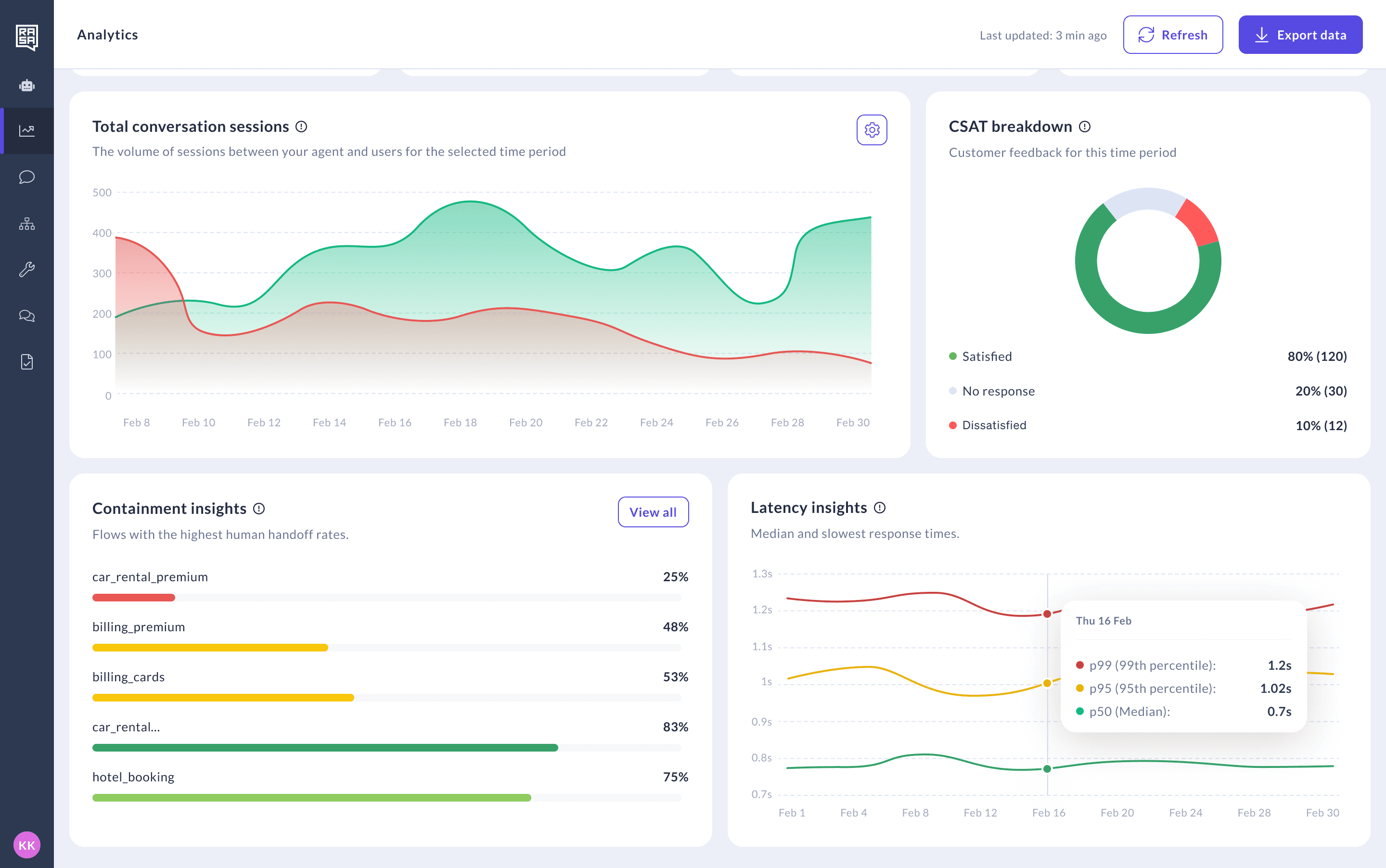Open the document checkmark icon in the sidebar
The image size is (1386, 868).
click(x=27, y=362)
